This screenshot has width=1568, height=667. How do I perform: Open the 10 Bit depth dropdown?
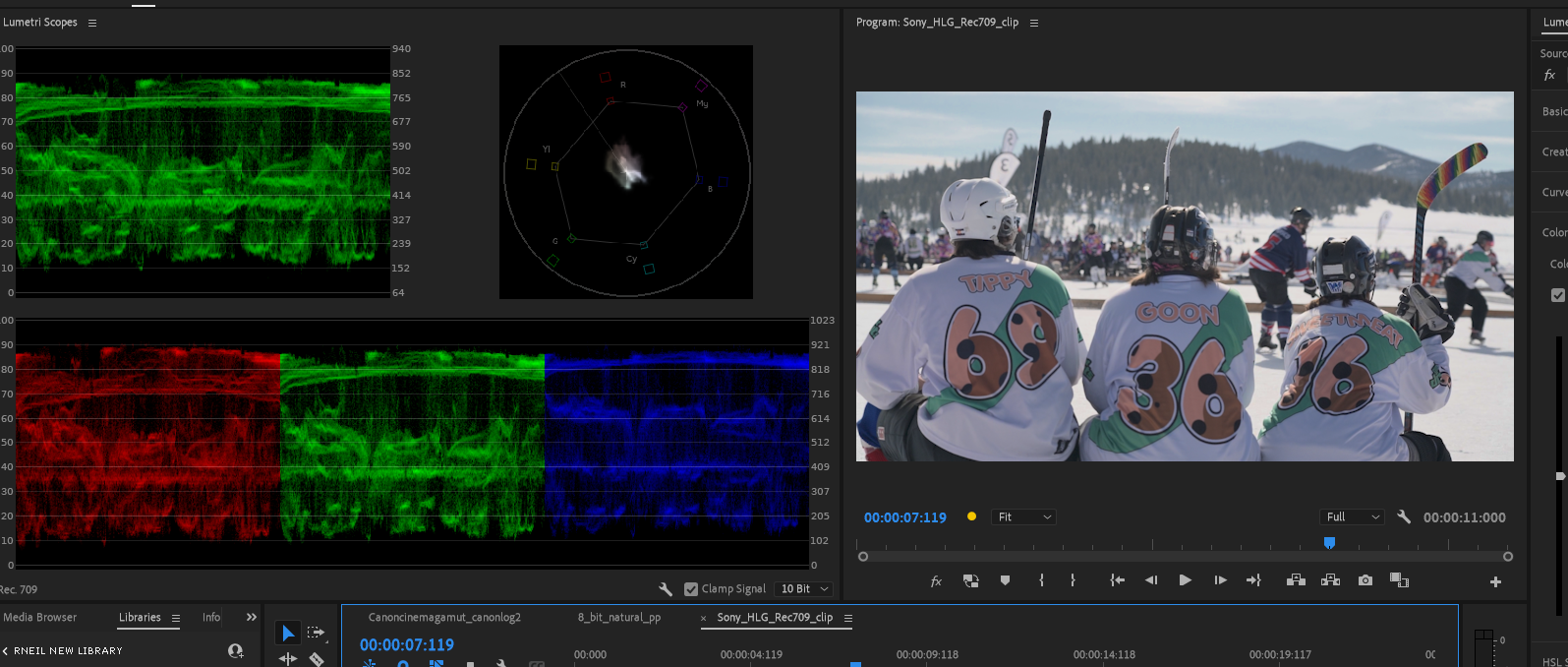804,589
